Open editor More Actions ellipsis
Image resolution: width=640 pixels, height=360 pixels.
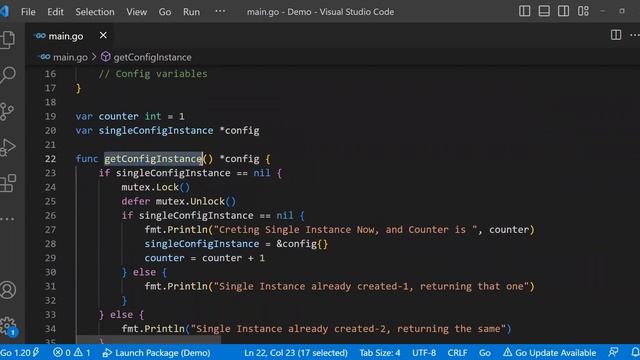[635, 35]
